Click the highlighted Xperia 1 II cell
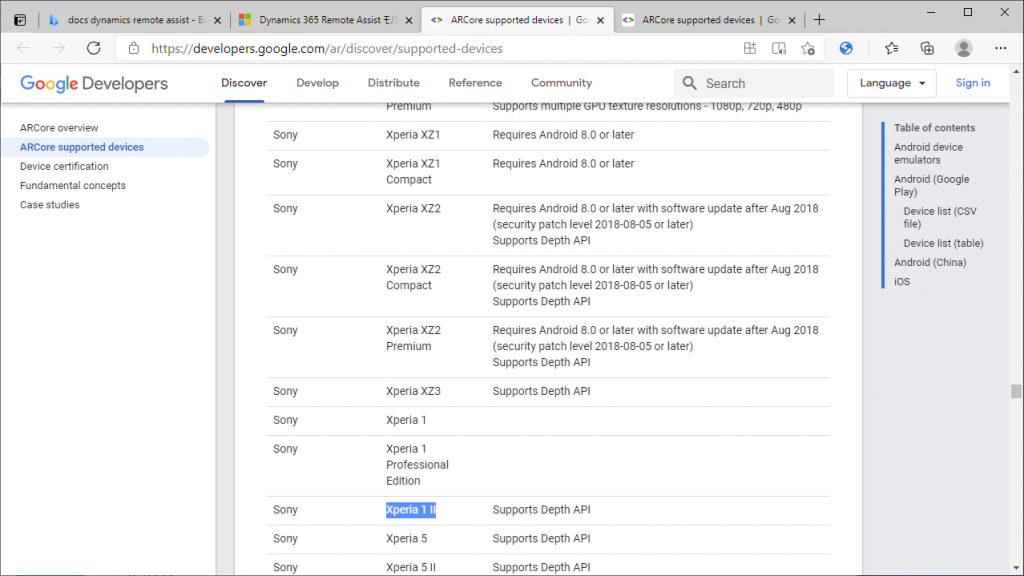 411,510
